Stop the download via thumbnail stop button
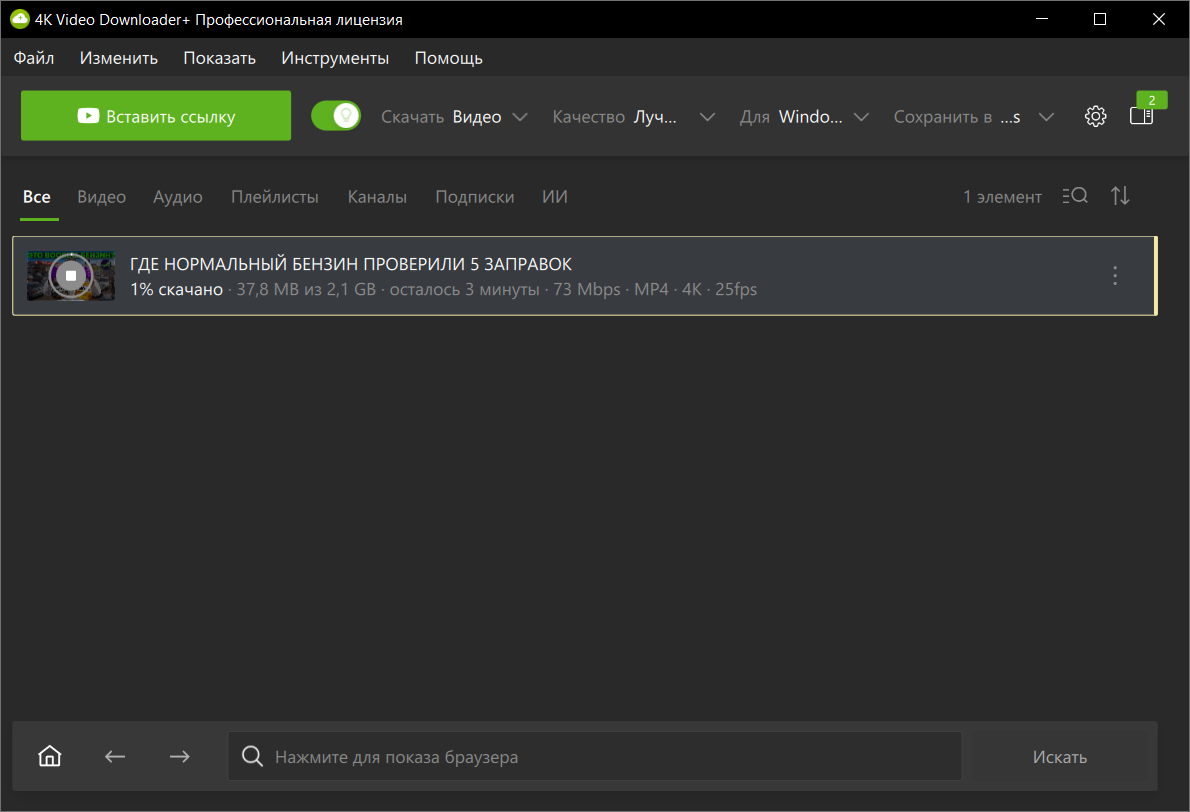Screen dimensions: 1190x812 (x=71, y=275)
